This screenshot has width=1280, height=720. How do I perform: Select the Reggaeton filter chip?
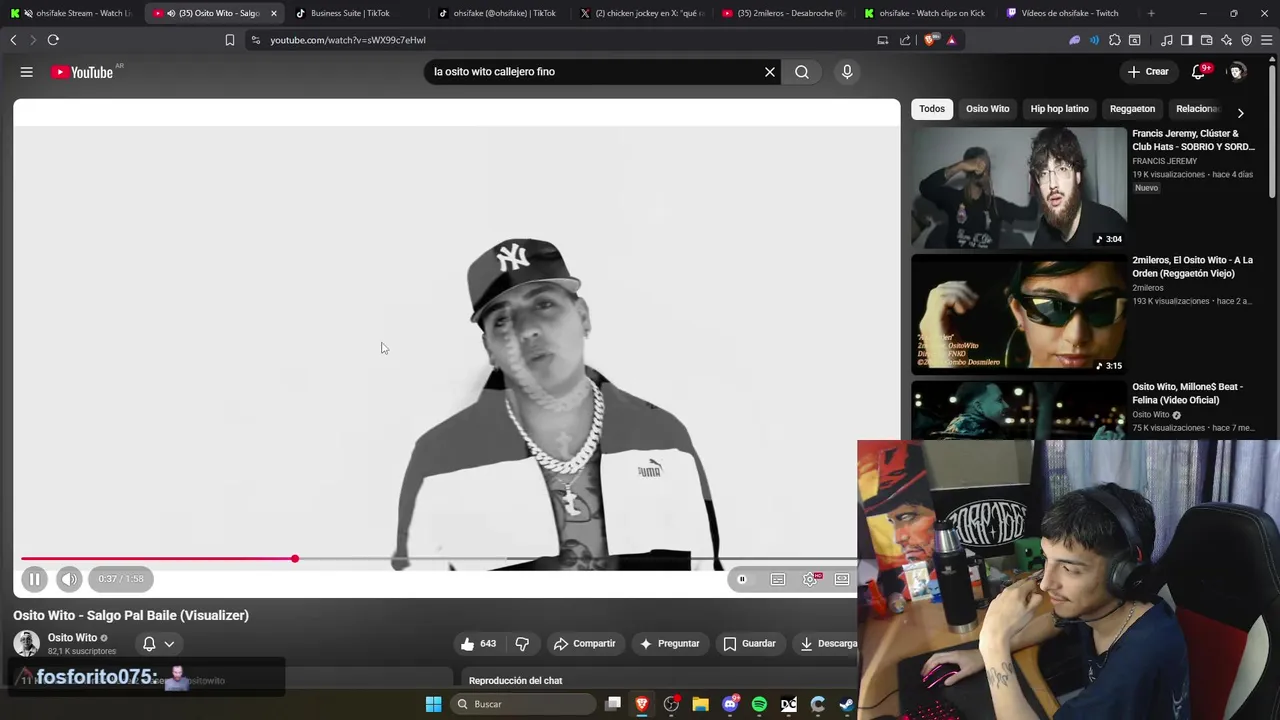[1132, 109]
